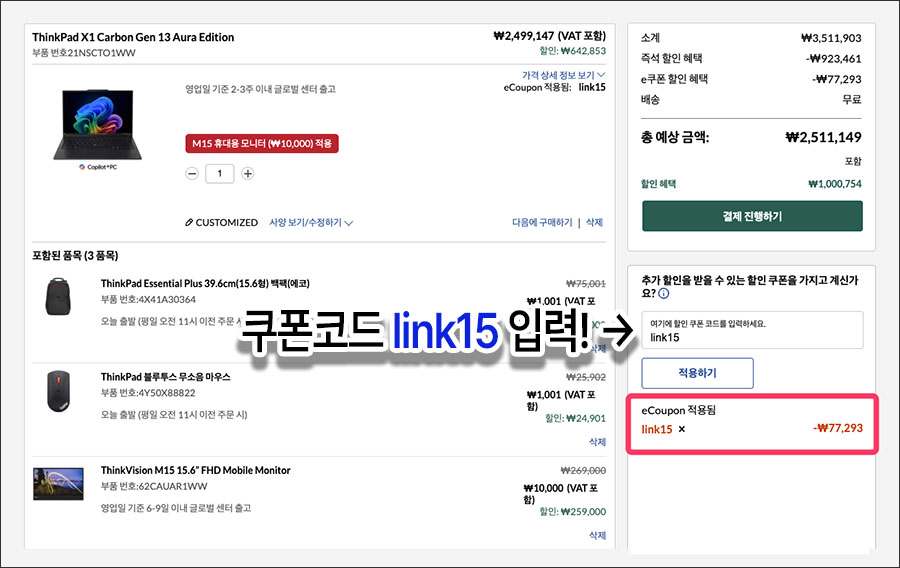
Task: Remove the ThinkPad 블루투스 무소음 마우스 item
Action: (x=597, y=442)
